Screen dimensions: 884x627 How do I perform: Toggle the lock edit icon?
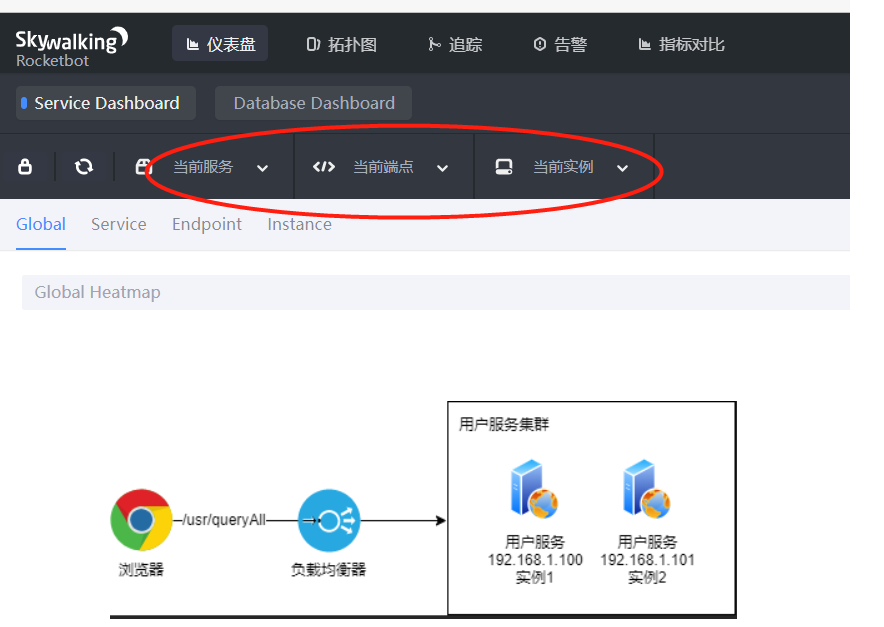tap(25, 166)
